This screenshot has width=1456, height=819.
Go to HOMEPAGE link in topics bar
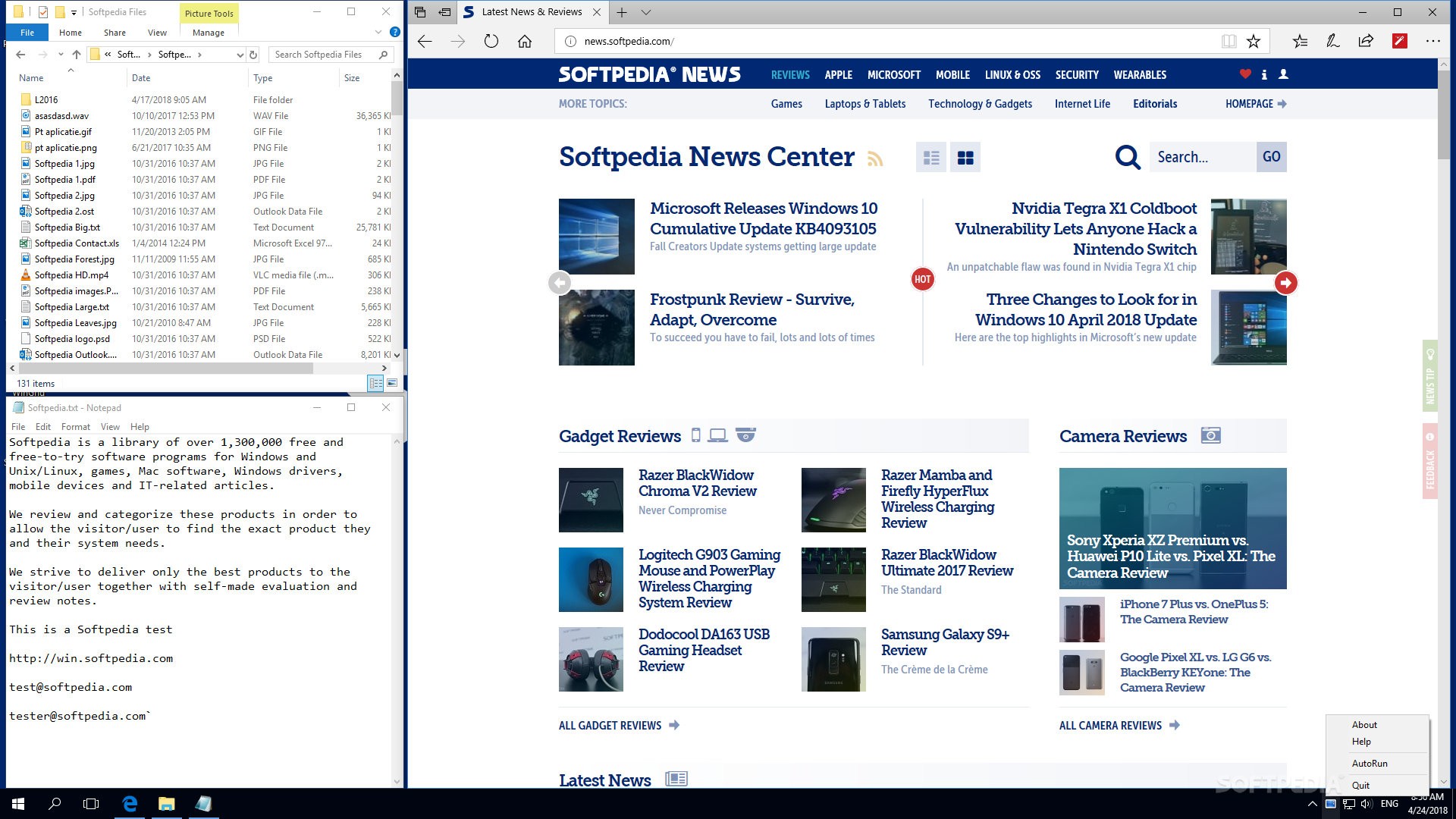[x=1256, y=104]
